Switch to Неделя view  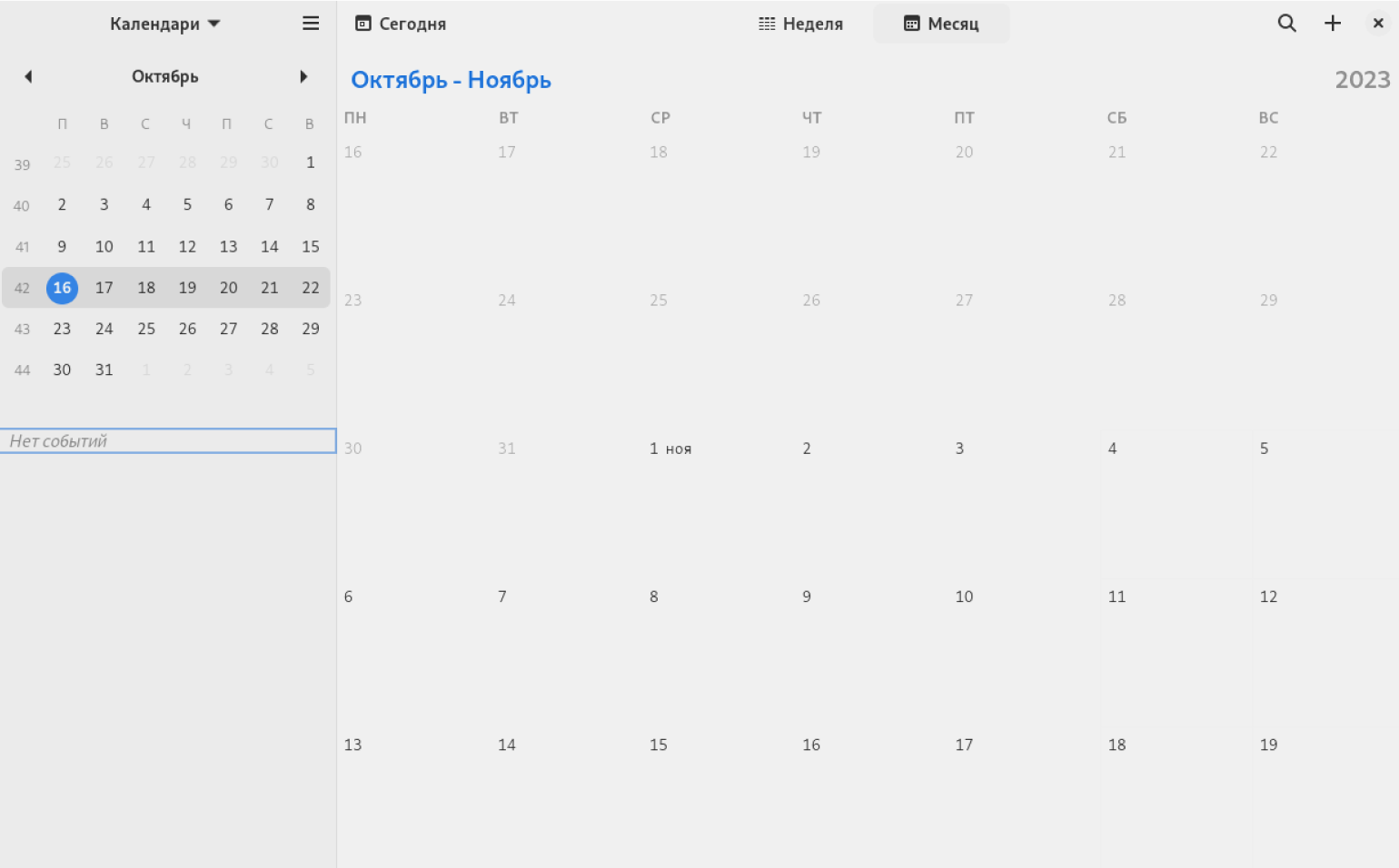[800, 24]
